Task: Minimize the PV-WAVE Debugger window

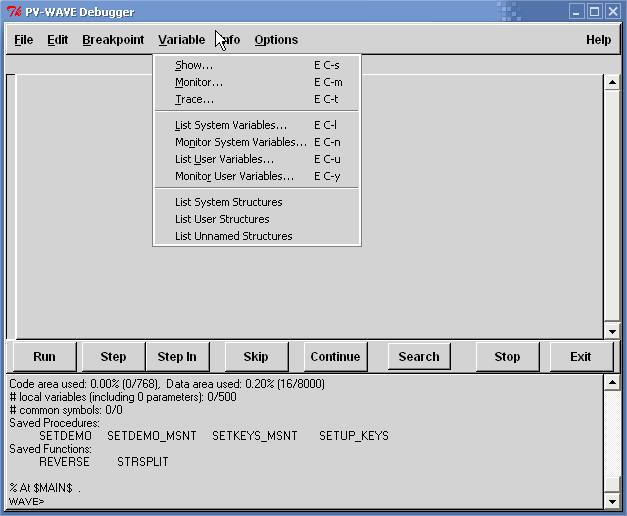Action: tap(577, 12)
